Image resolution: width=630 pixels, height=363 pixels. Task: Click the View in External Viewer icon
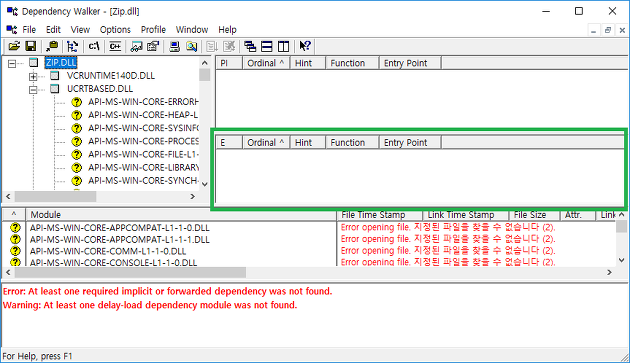136,47
